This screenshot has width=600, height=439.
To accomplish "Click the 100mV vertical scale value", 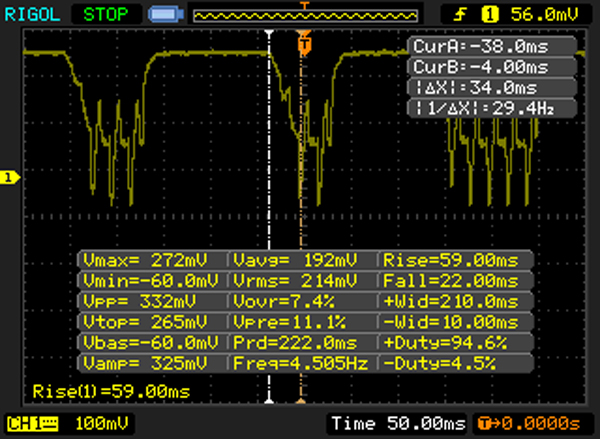I will [x=102, y=424].
